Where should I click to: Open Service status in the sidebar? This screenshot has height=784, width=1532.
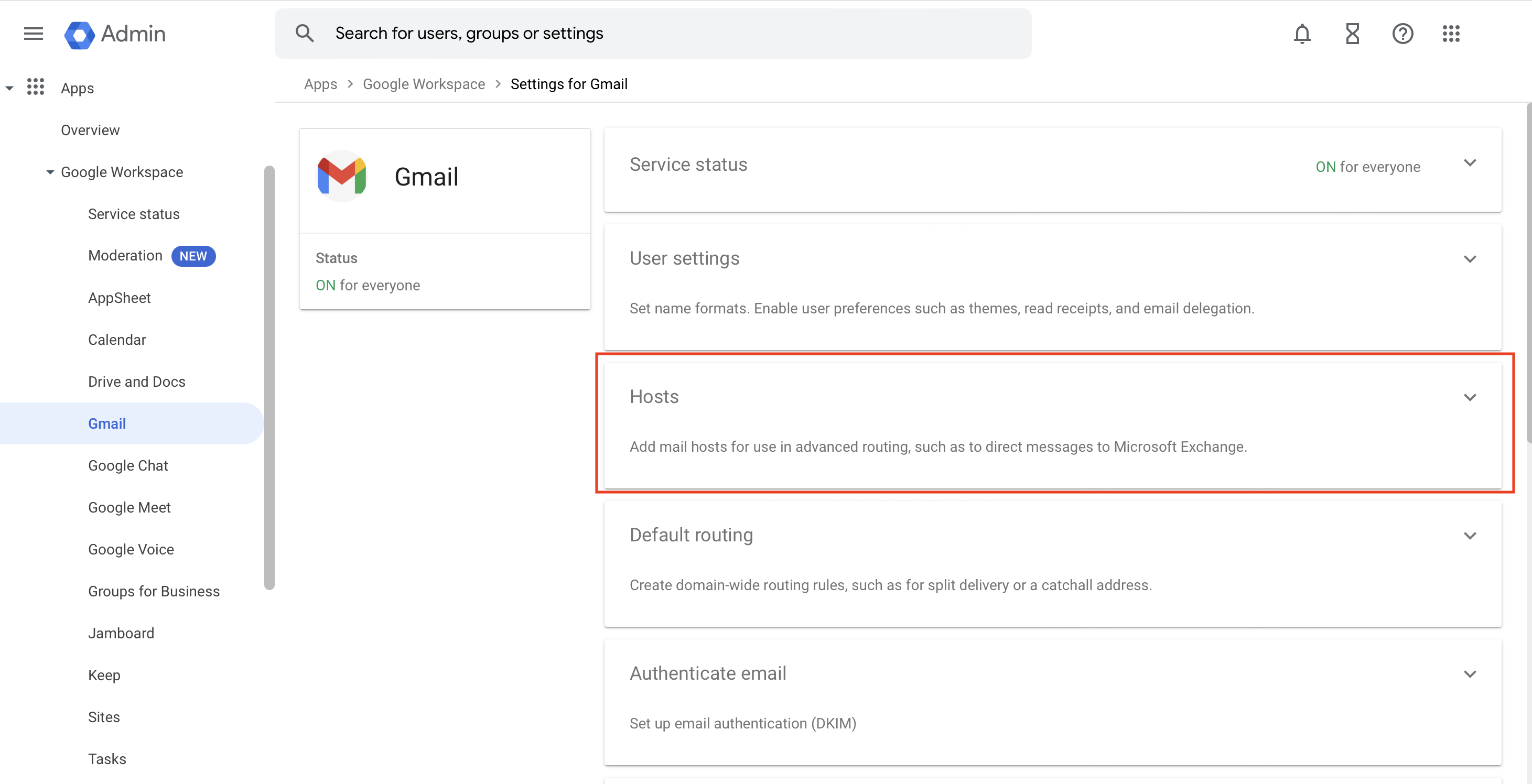coord(134,214)
